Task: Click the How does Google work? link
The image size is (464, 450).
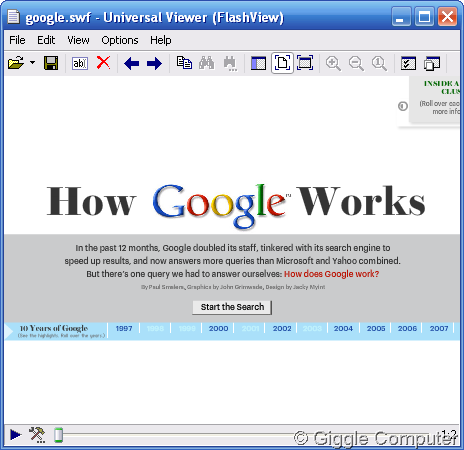Action: coord(332,274)
